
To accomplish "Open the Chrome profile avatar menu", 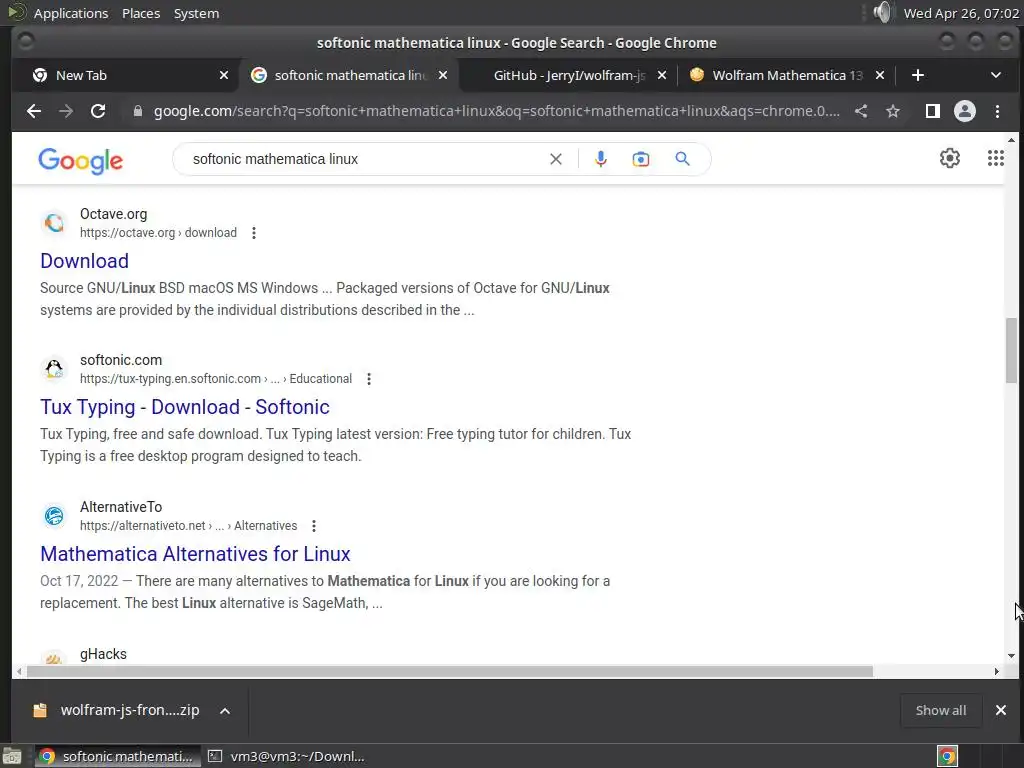I will pos(965,111).
